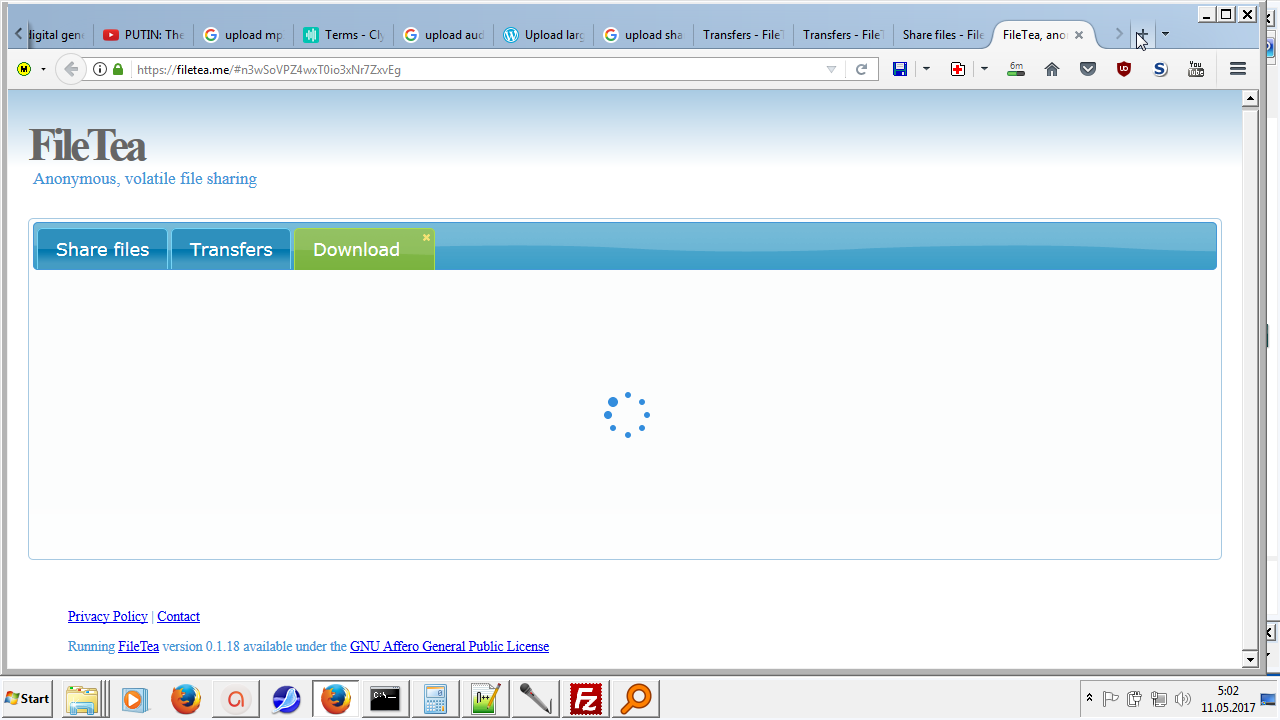The image size is (1280, 720).
Task: Open FileZilla from the taskbar
Action: tap(585, 699)
